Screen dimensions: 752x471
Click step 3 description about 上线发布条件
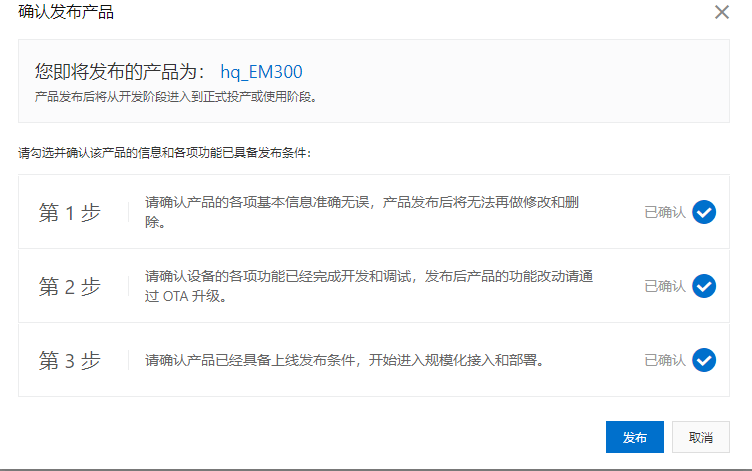click(x=345, y=360)
